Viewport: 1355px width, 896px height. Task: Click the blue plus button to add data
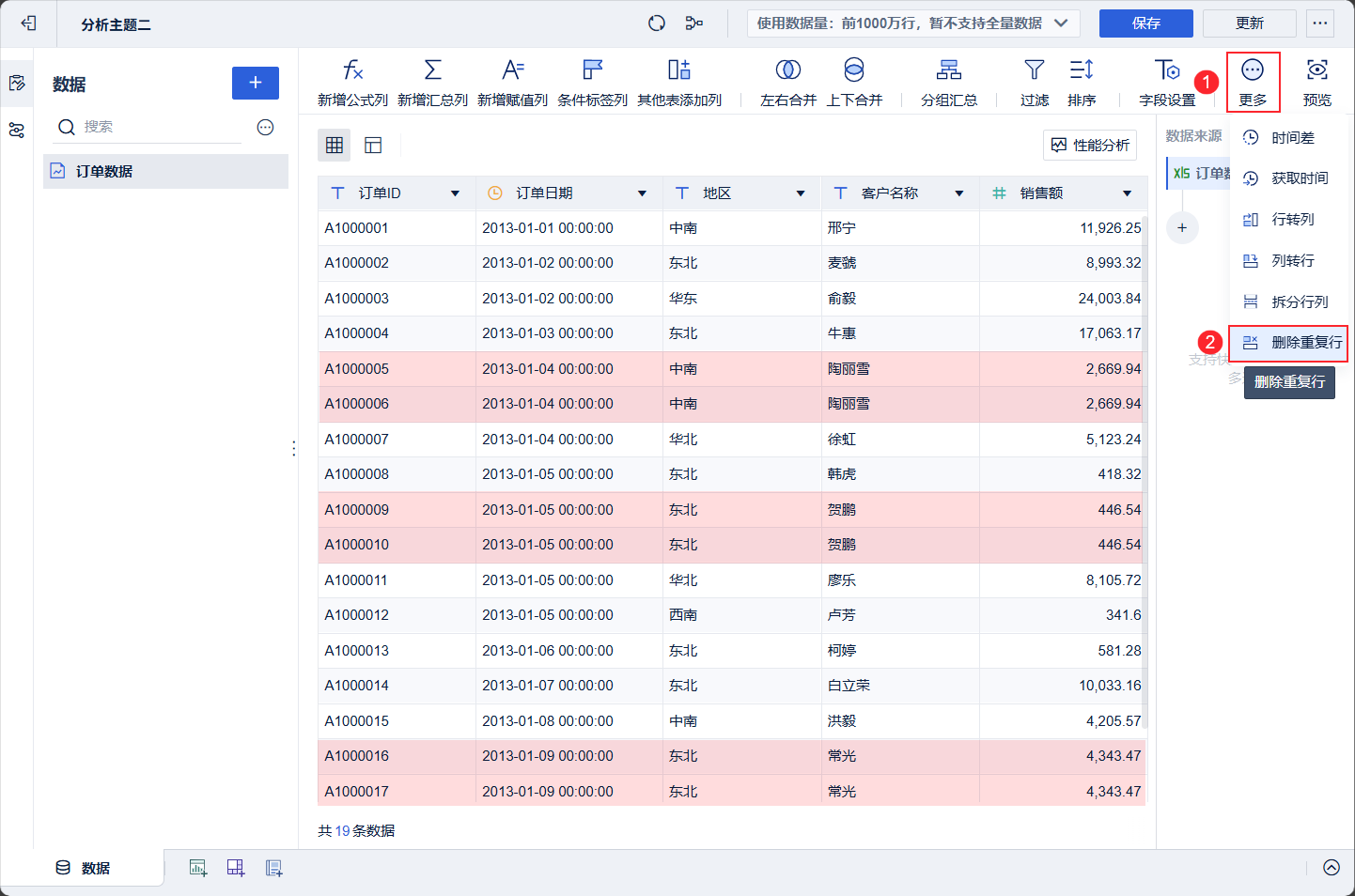pyautogui.click(x=256, y=83)
